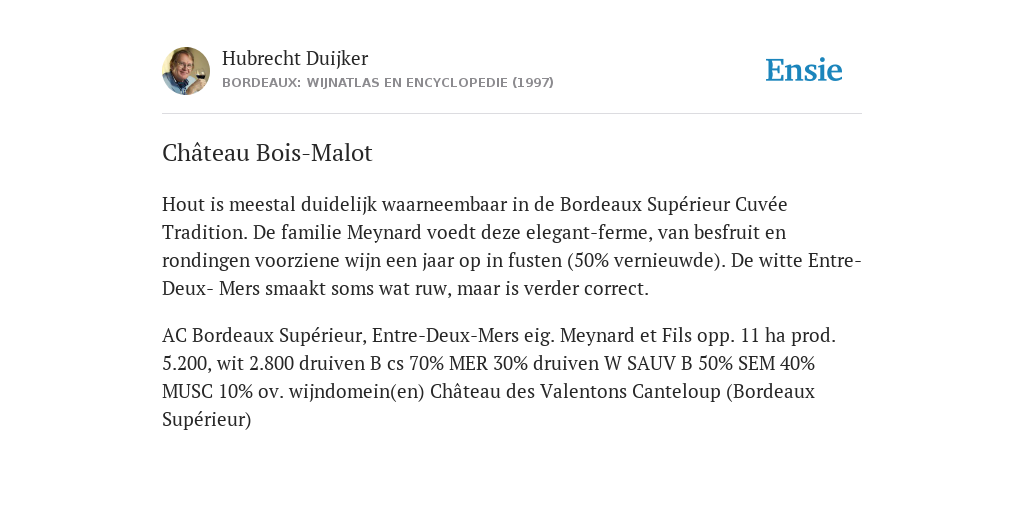
Task: Click 'AC Bordeaux Supérieur' opening the details paragraph
Action: pos(266,336)
